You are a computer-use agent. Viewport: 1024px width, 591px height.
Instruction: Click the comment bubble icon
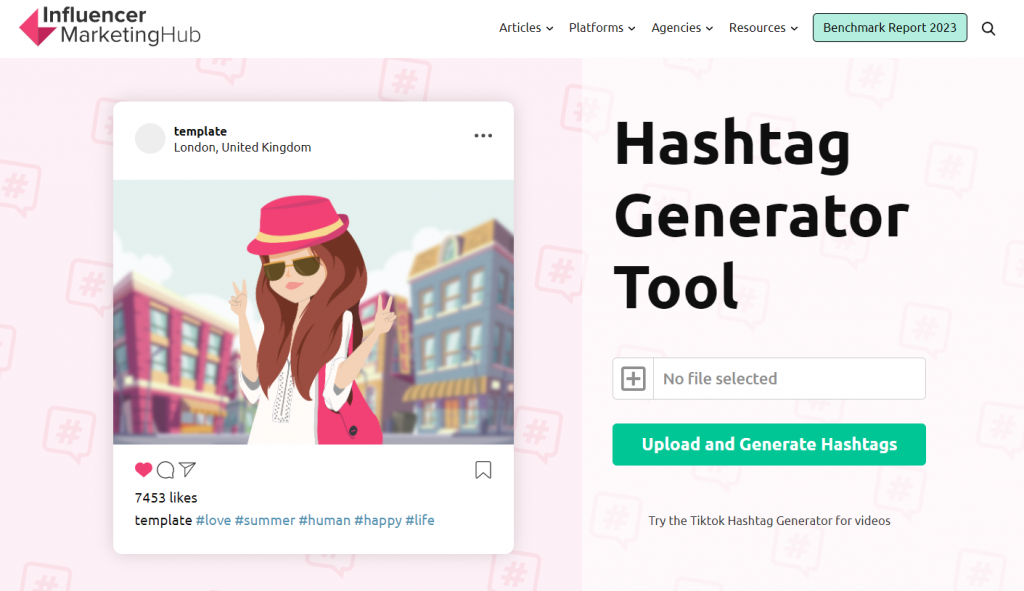click(165, 470)
